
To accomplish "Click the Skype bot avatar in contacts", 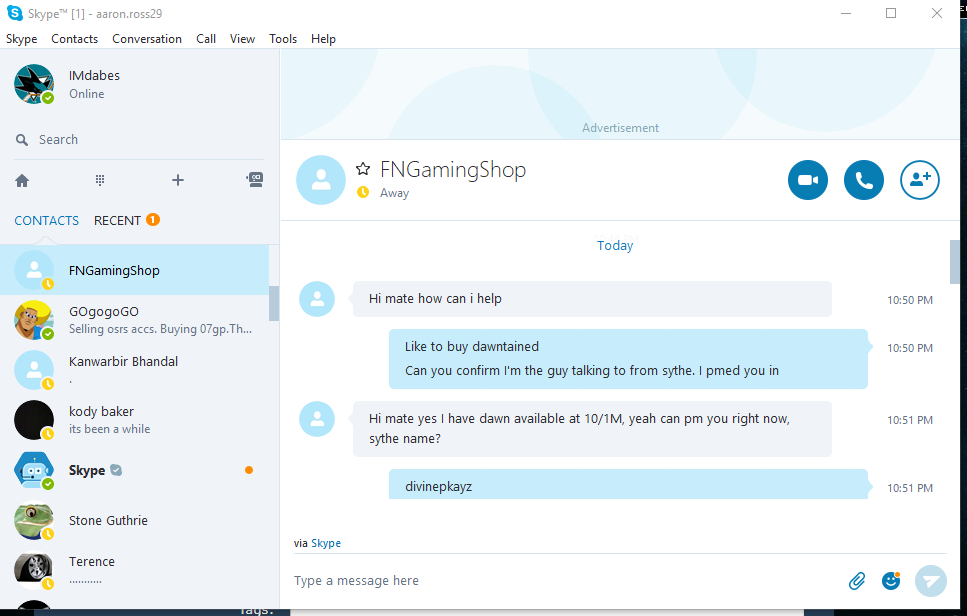I will click(x=34, y=470).
